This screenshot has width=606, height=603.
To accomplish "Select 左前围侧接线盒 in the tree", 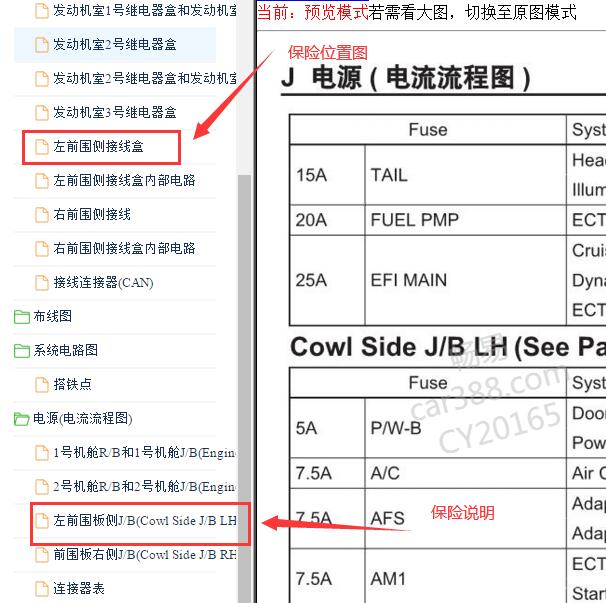I will coord(99,146).
